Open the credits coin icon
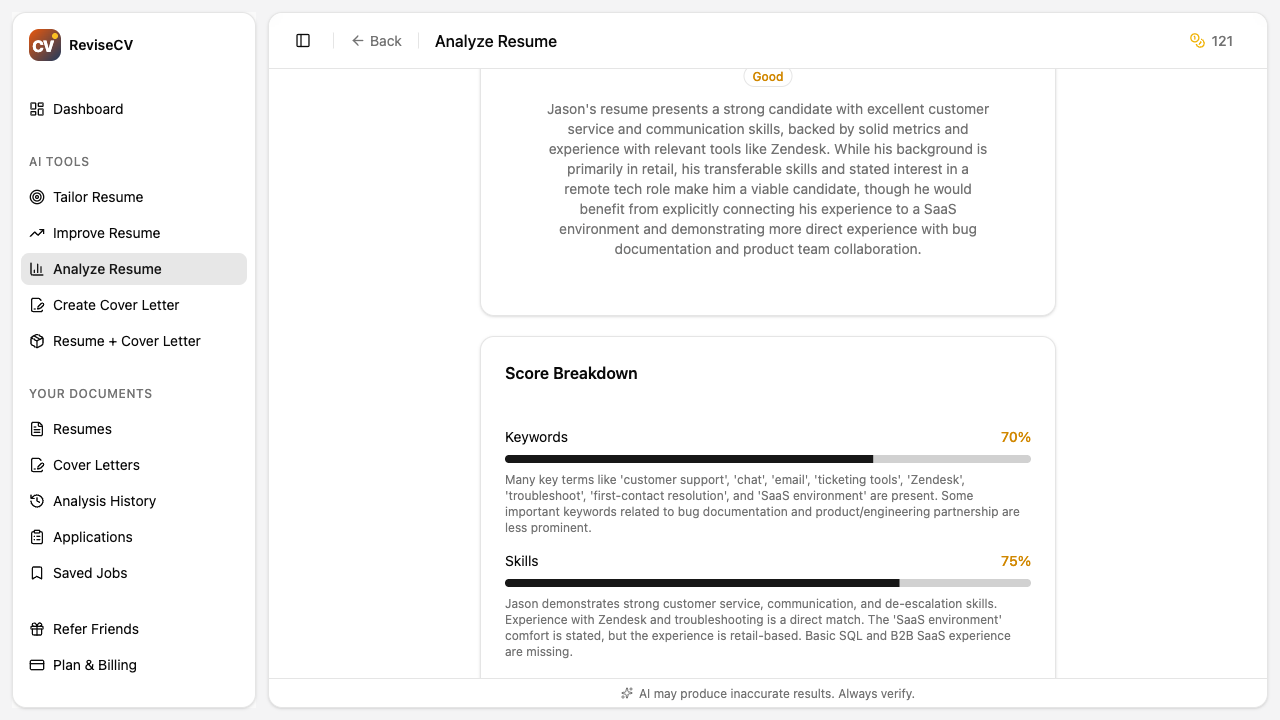1280x720 pixels. [1197, 41]
